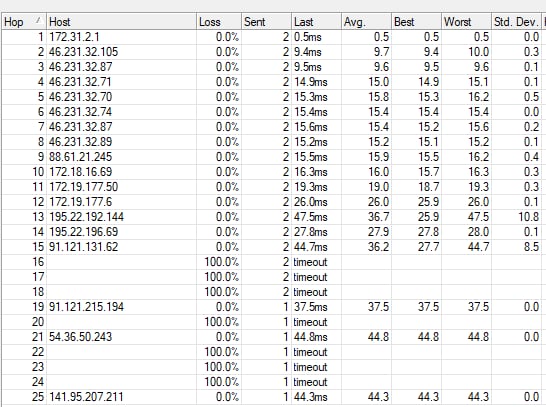Select row with host 46.231.32.105
546x407 pixels.
(272, 52)
